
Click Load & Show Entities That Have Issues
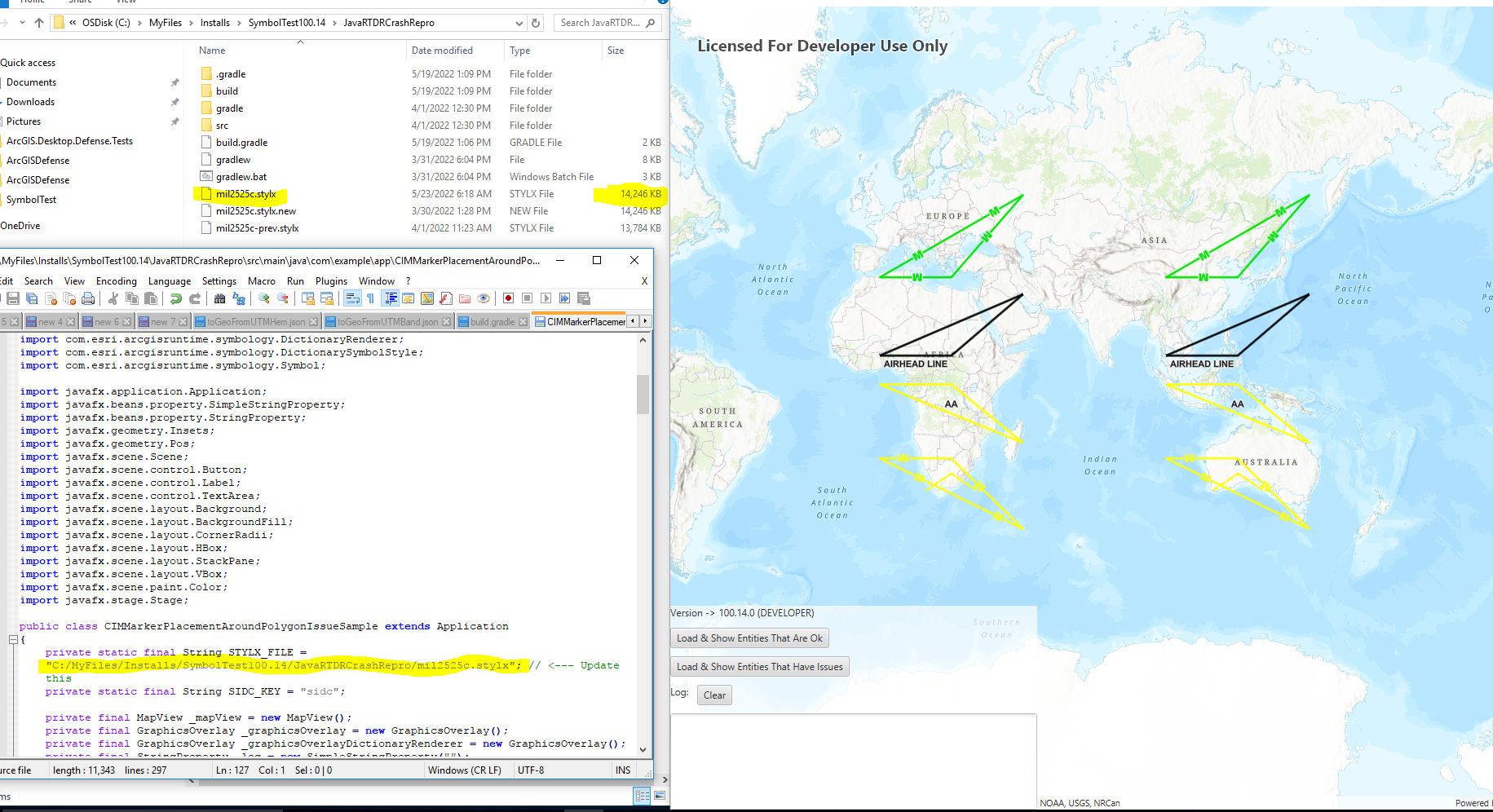tap(760, 667)
